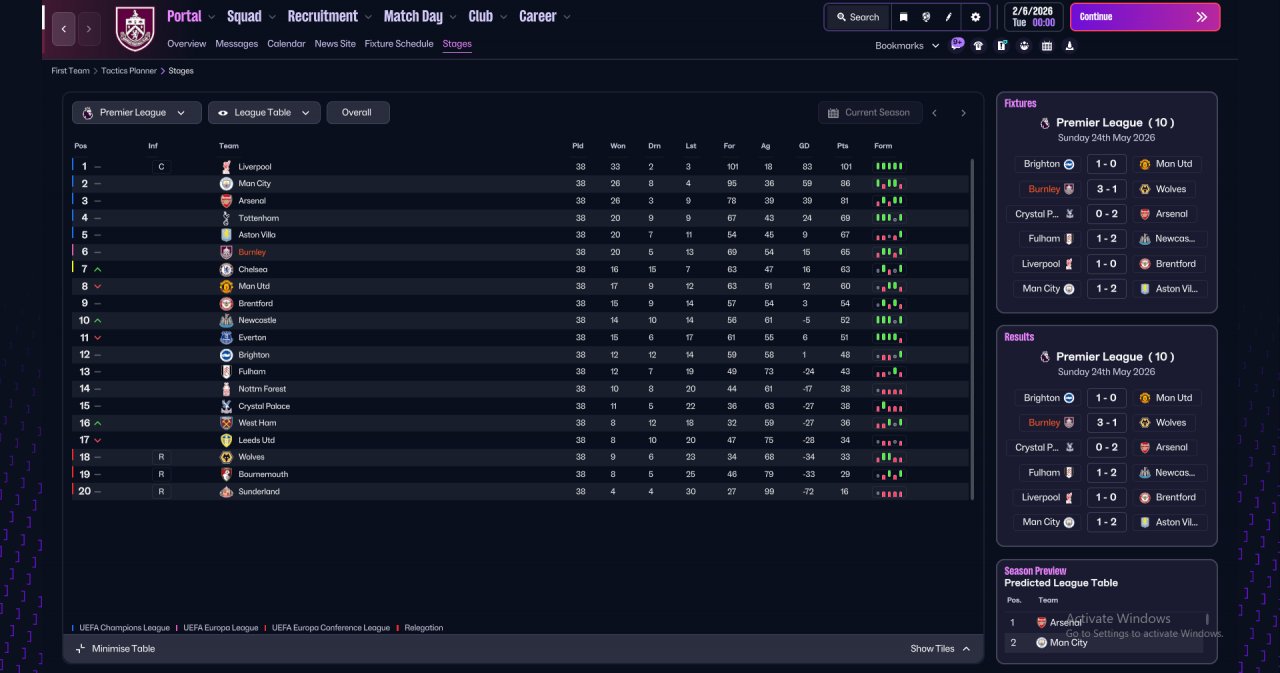Go to next season with right chevron
Screen dimensions: 1280x673
(x=963, y=113)
